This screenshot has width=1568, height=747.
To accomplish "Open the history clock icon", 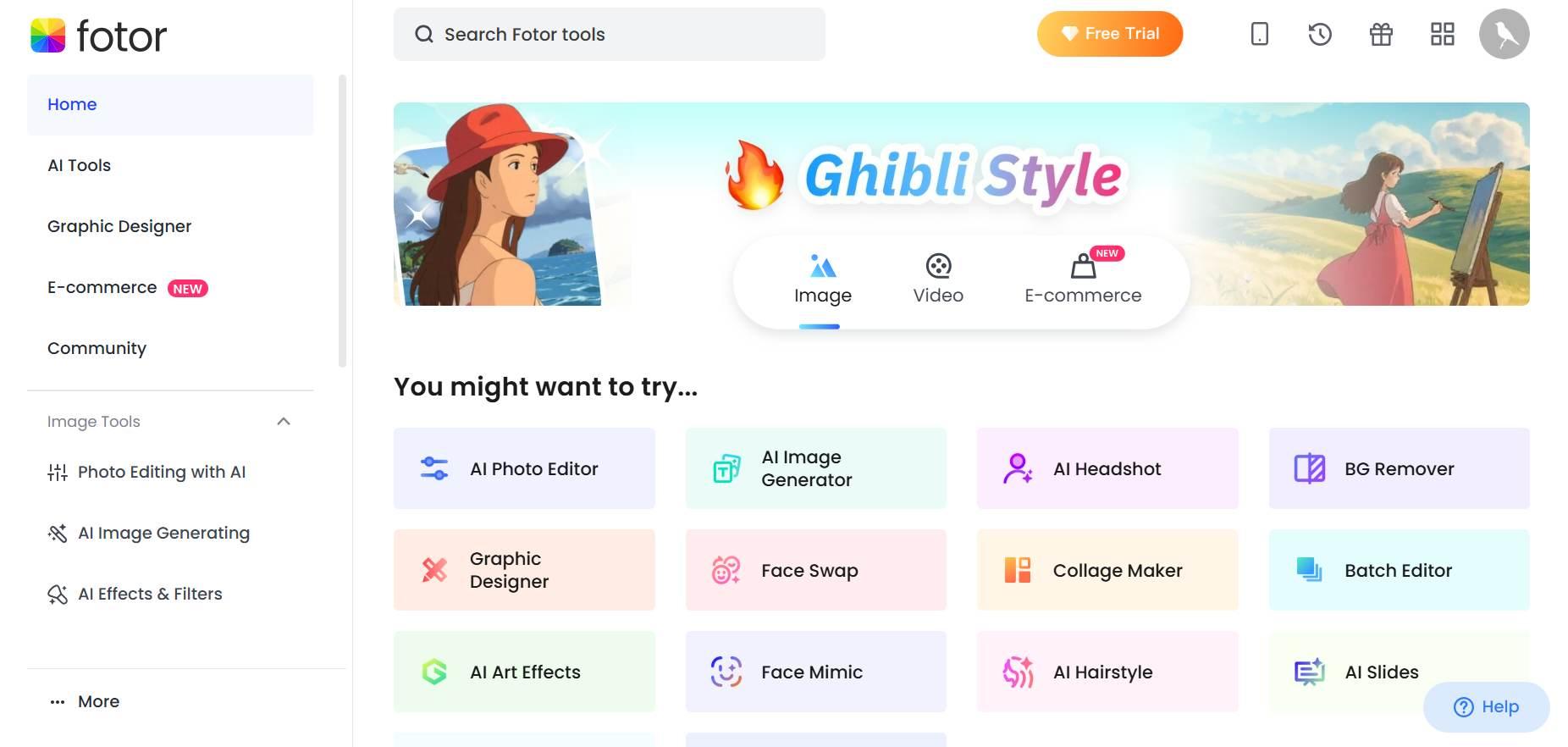I will pos(1320,34).
